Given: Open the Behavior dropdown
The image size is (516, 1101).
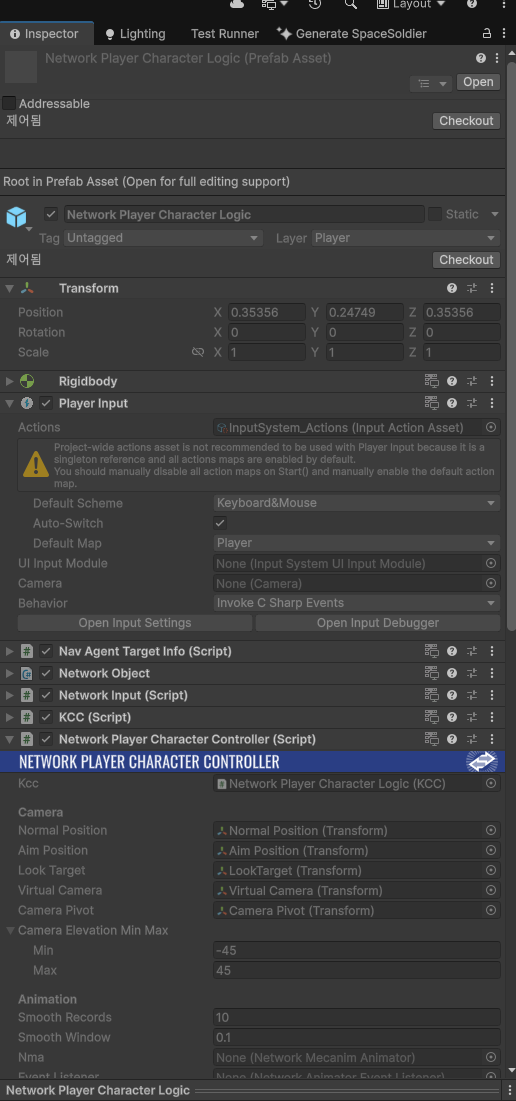Looking at the screenshot, I should point(357,602).
